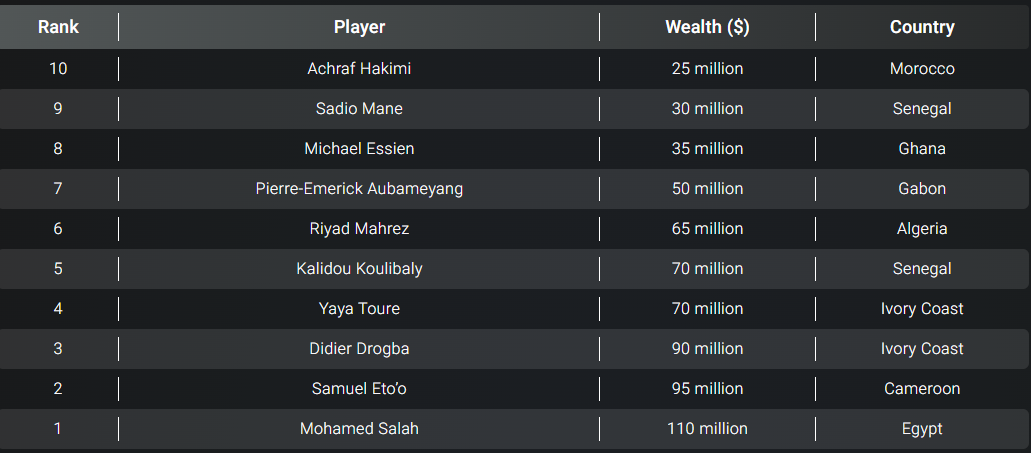The height and width of the screenshot is (453, 1031).
Task: Click Kalidou Koulibaly in the player column
Action: (x=359, y=269)
